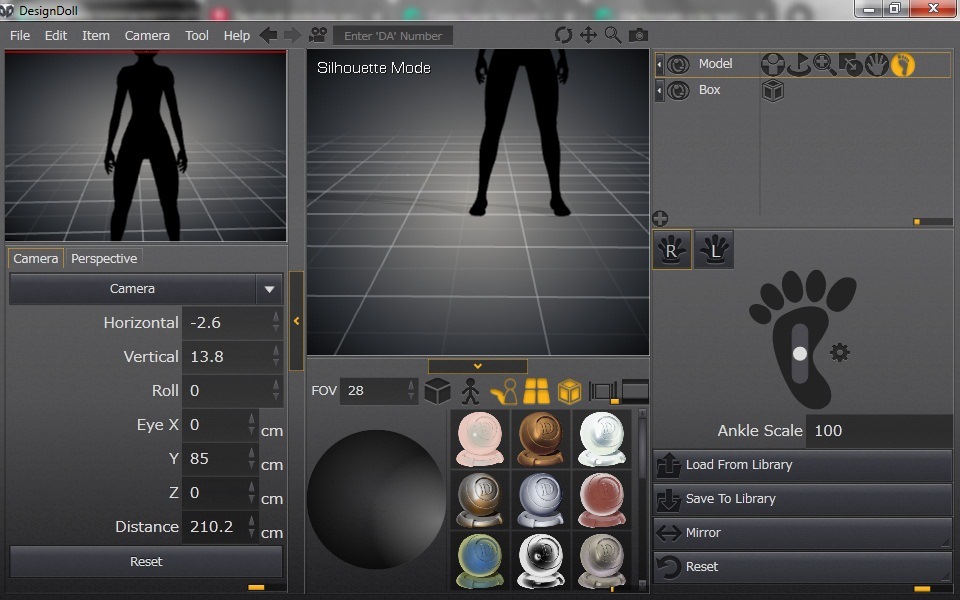Viewport: 960px width, 600px height.
Task: Click the add object plus icon
Action: click(660, 218)
